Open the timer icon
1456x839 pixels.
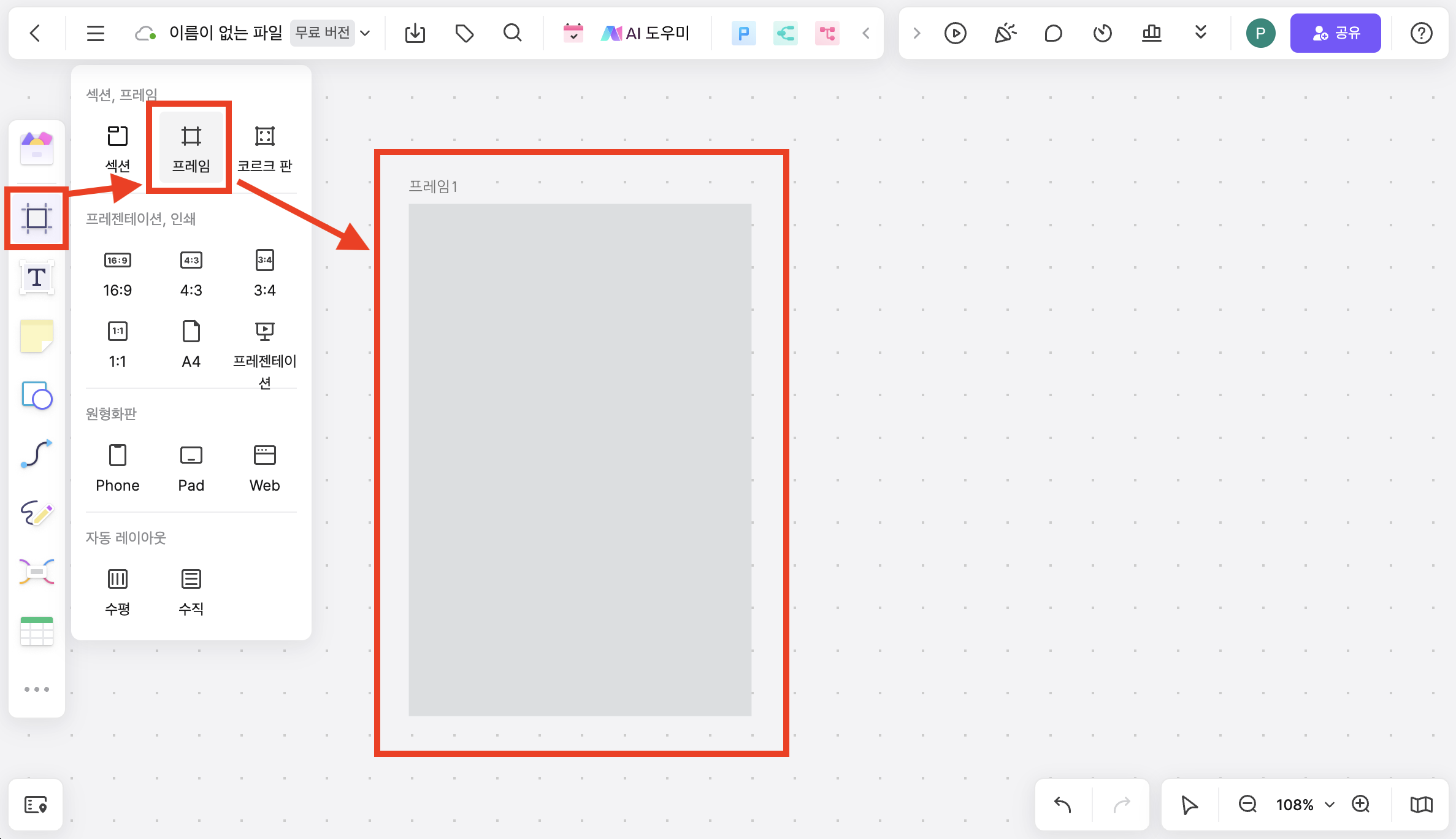point(1103,33)
